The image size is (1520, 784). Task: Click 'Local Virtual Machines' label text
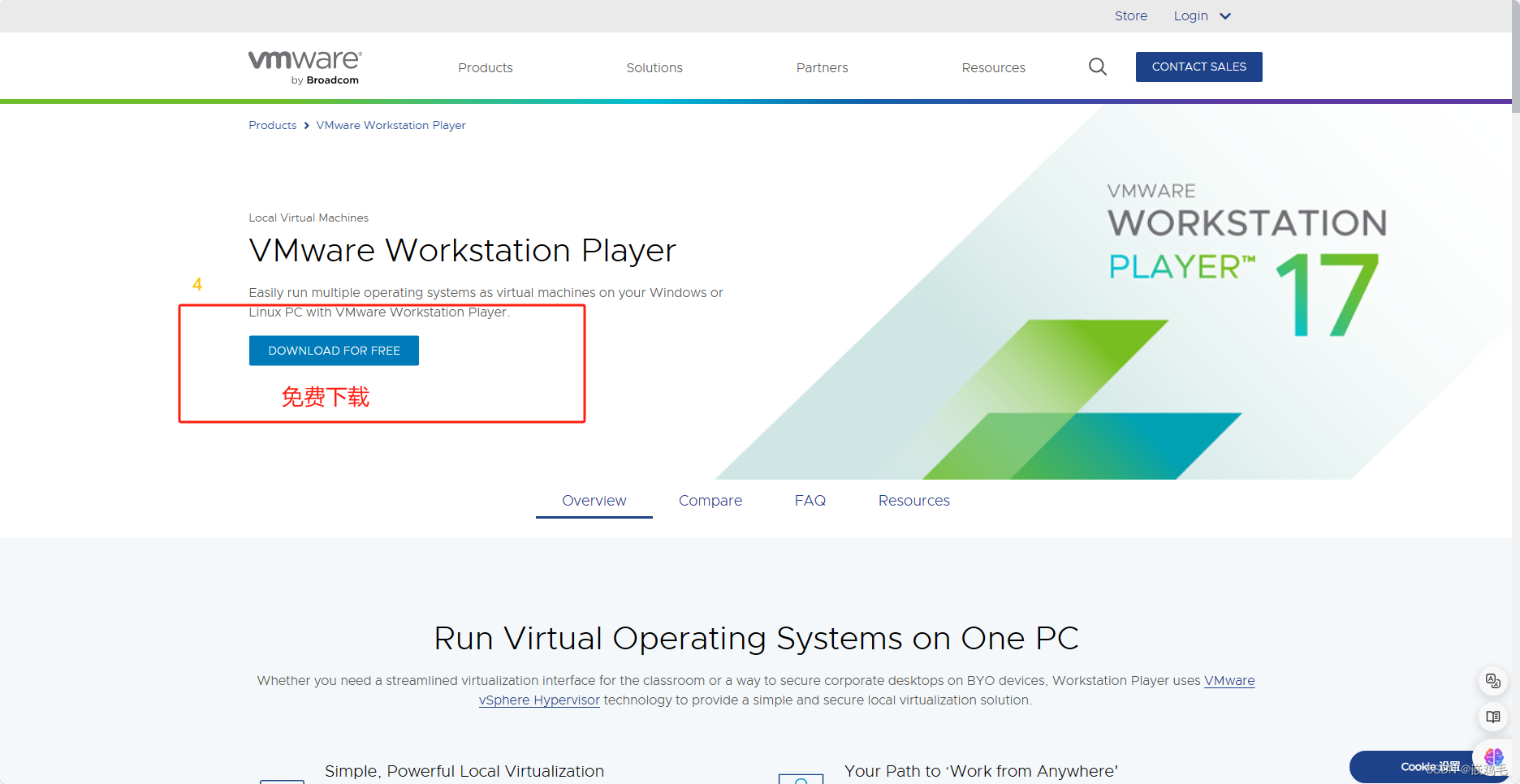pyautogui.click(x=309, y=218)
